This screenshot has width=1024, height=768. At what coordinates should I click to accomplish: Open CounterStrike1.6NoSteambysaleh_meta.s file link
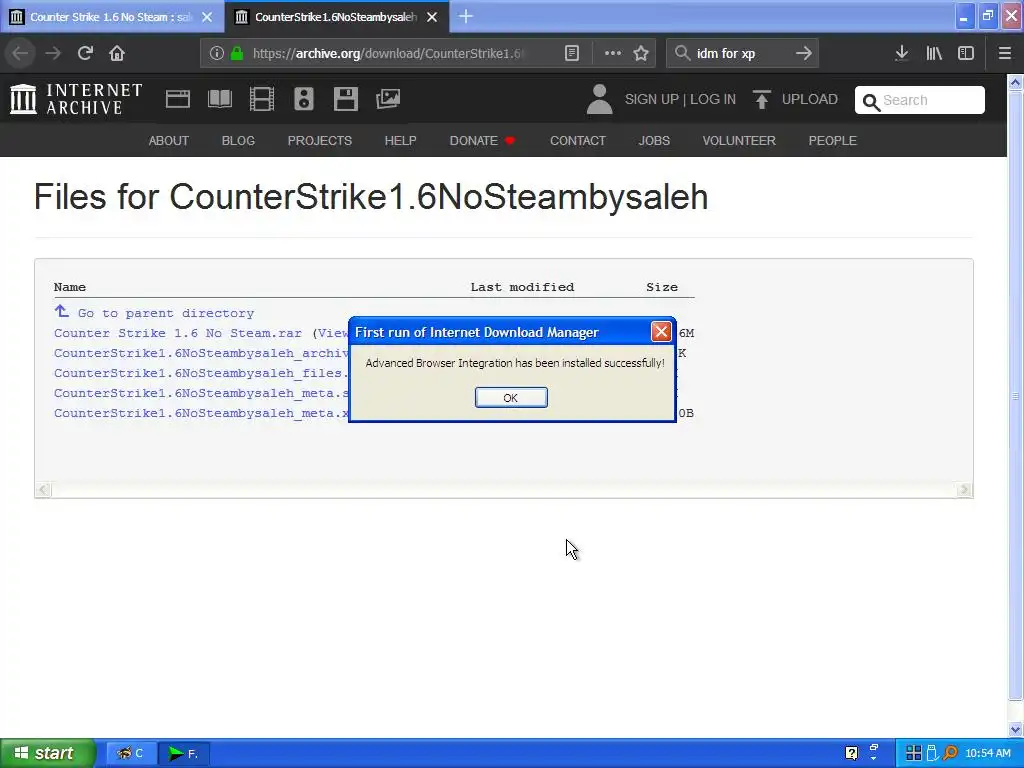coord(201,393)
